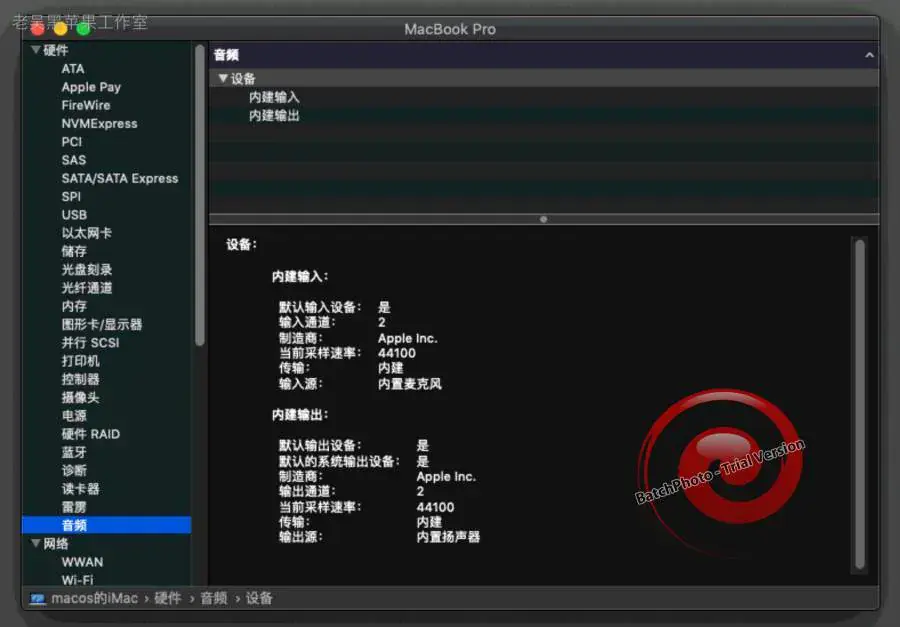The height and width of the screenshot is (627, 900).
Task: Click 设备 in the path bar
Action: pyautogui.click(x=259, y=598)
